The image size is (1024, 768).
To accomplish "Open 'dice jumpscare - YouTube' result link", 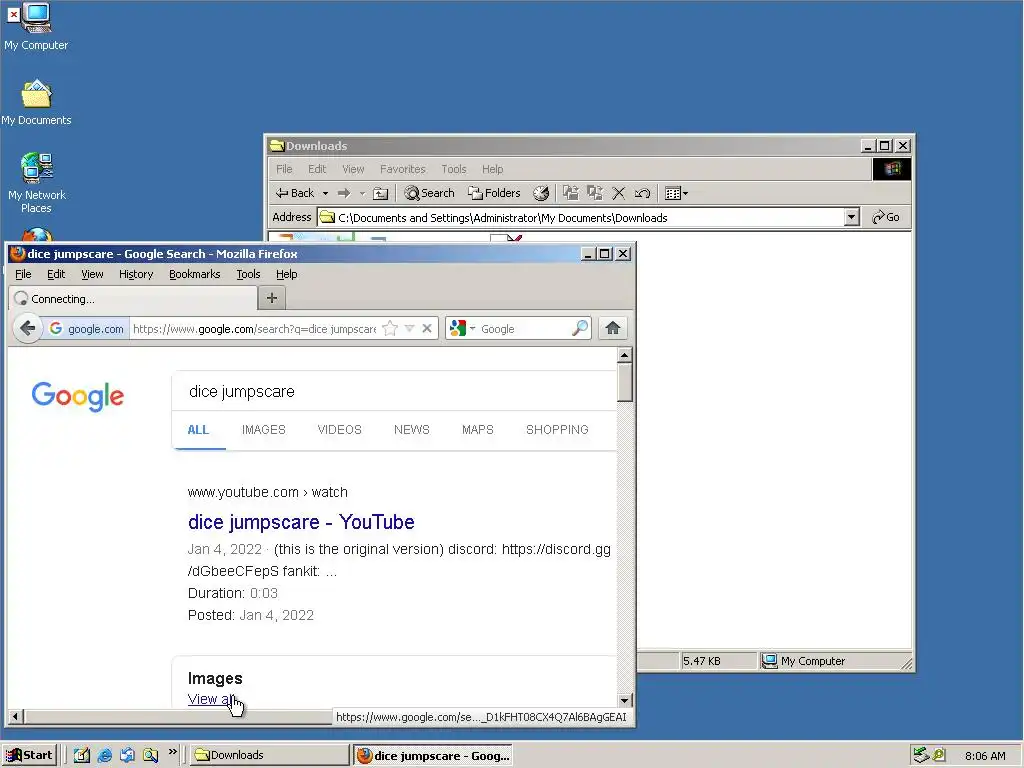I will [301, 522].
